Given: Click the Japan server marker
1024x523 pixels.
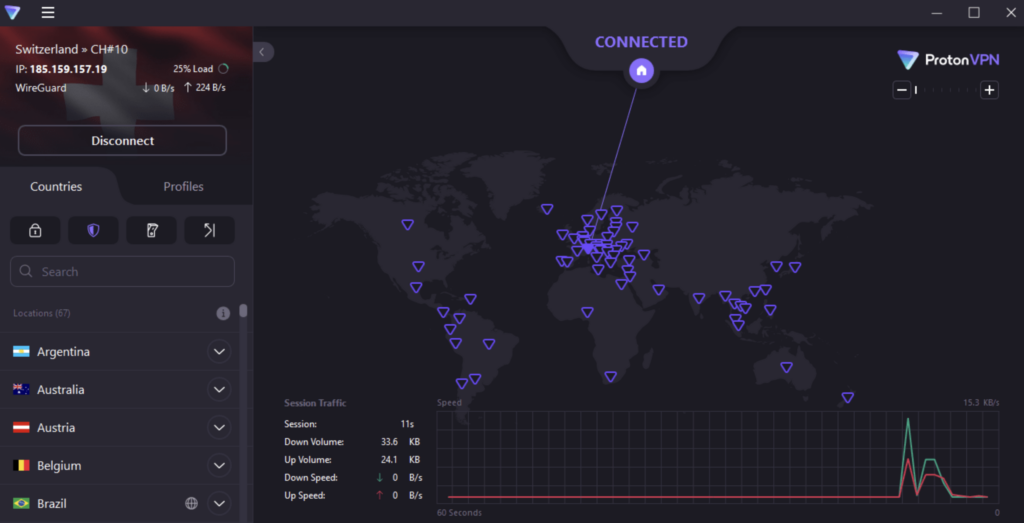Looking at the screenshot, I should click(x=795, y=267).
